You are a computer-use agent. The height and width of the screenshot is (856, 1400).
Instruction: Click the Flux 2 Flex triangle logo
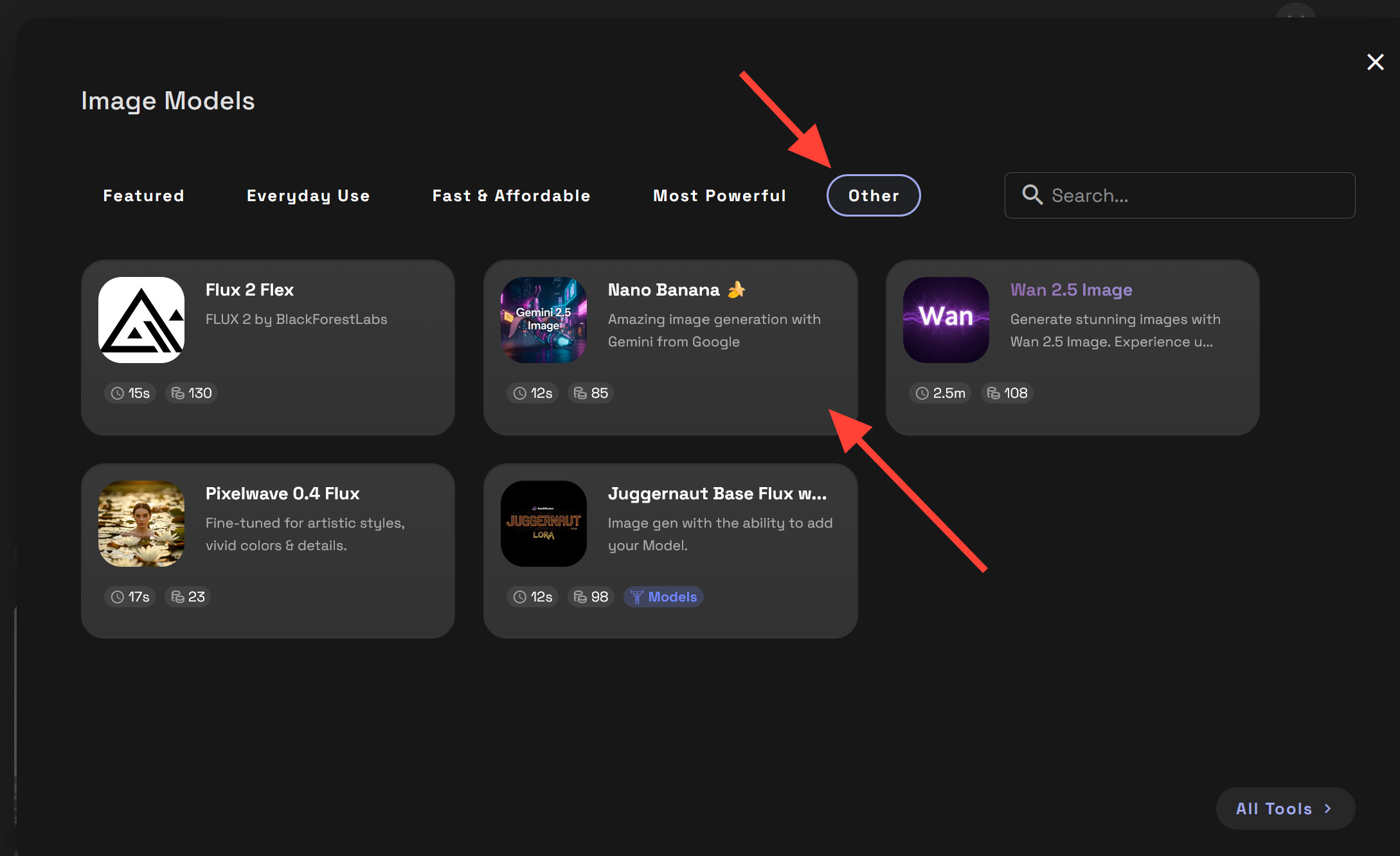(141, 320)
